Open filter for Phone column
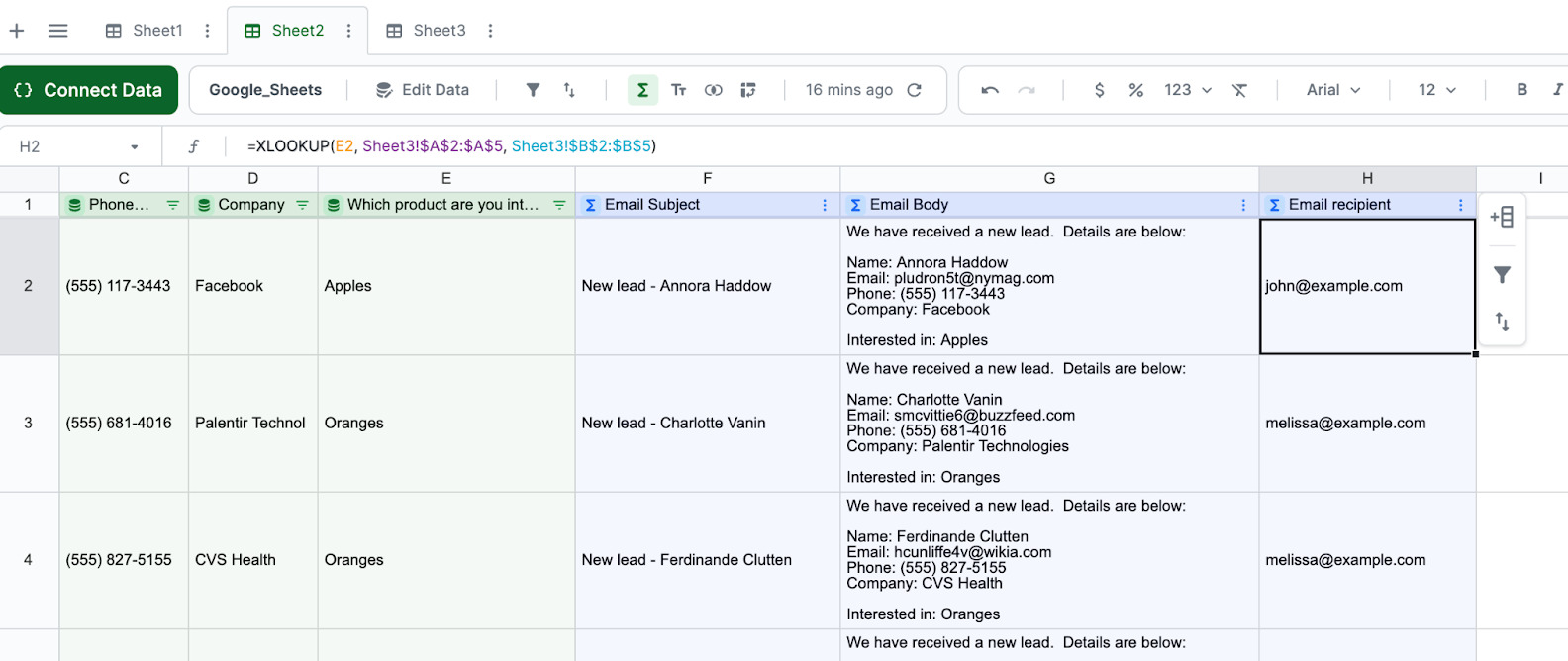The image size is (1568, 661). pos(172,205)
